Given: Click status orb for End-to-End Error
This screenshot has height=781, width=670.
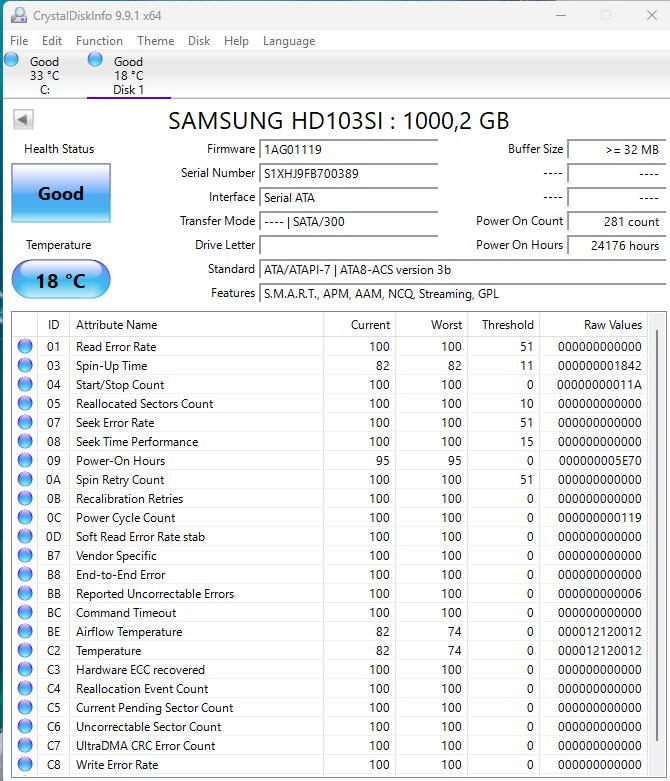Looking at the screenshot, I should click(x=25, y=574).
